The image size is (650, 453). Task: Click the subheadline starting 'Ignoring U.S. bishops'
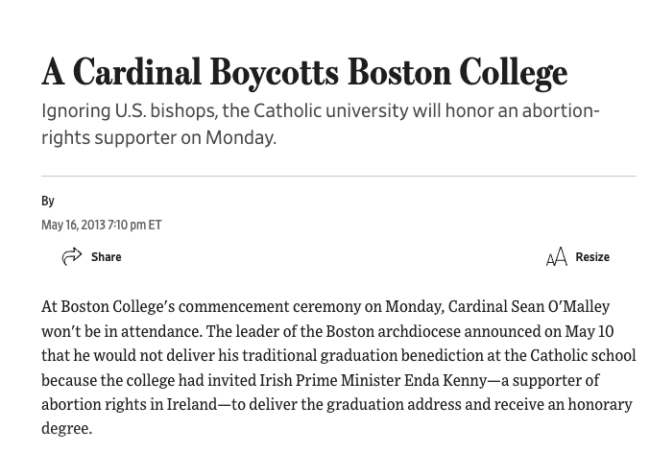click(x=320, y=110)
